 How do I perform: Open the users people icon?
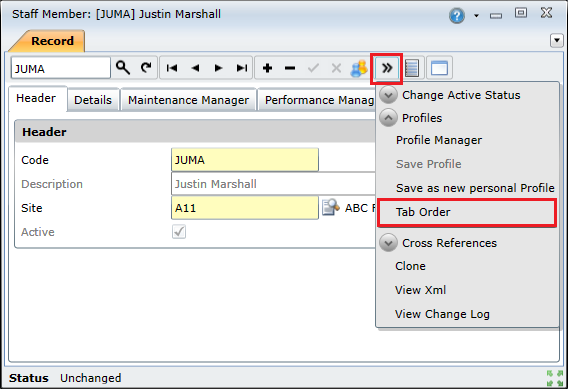tap(359, 68)
